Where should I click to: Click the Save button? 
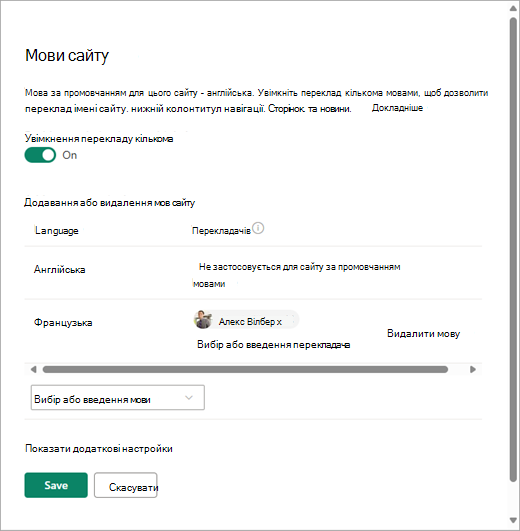click(x=56, y=485)
